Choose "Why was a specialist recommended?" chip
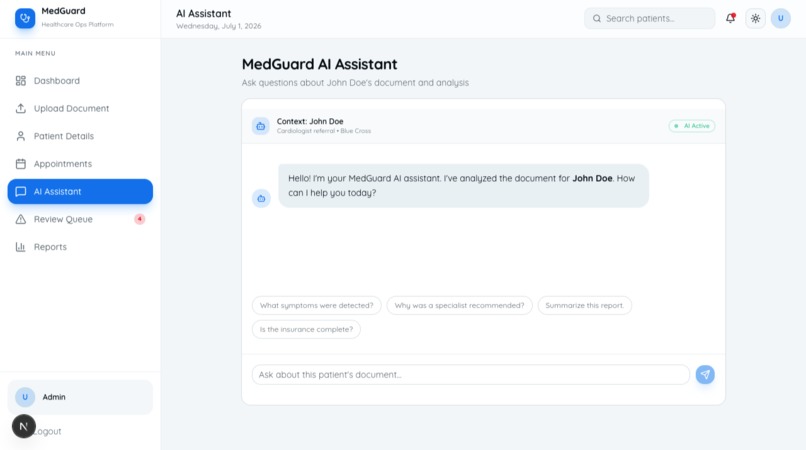 459,305
